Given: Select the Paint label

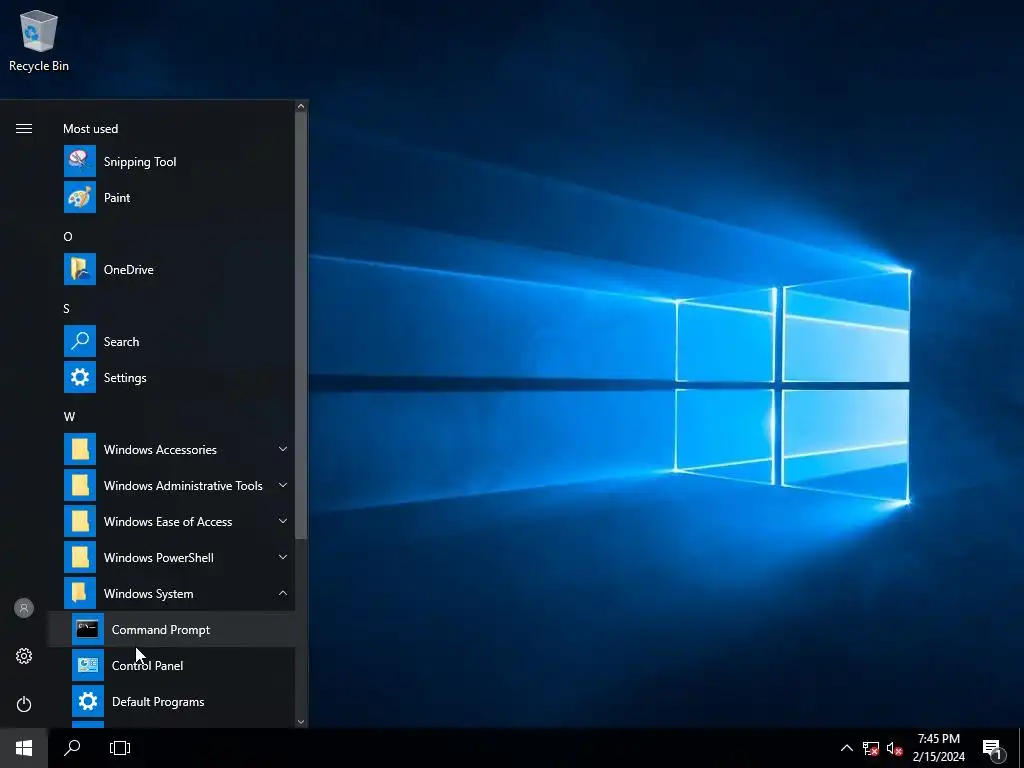Looking at the screenshot, I should click(117, 198).
